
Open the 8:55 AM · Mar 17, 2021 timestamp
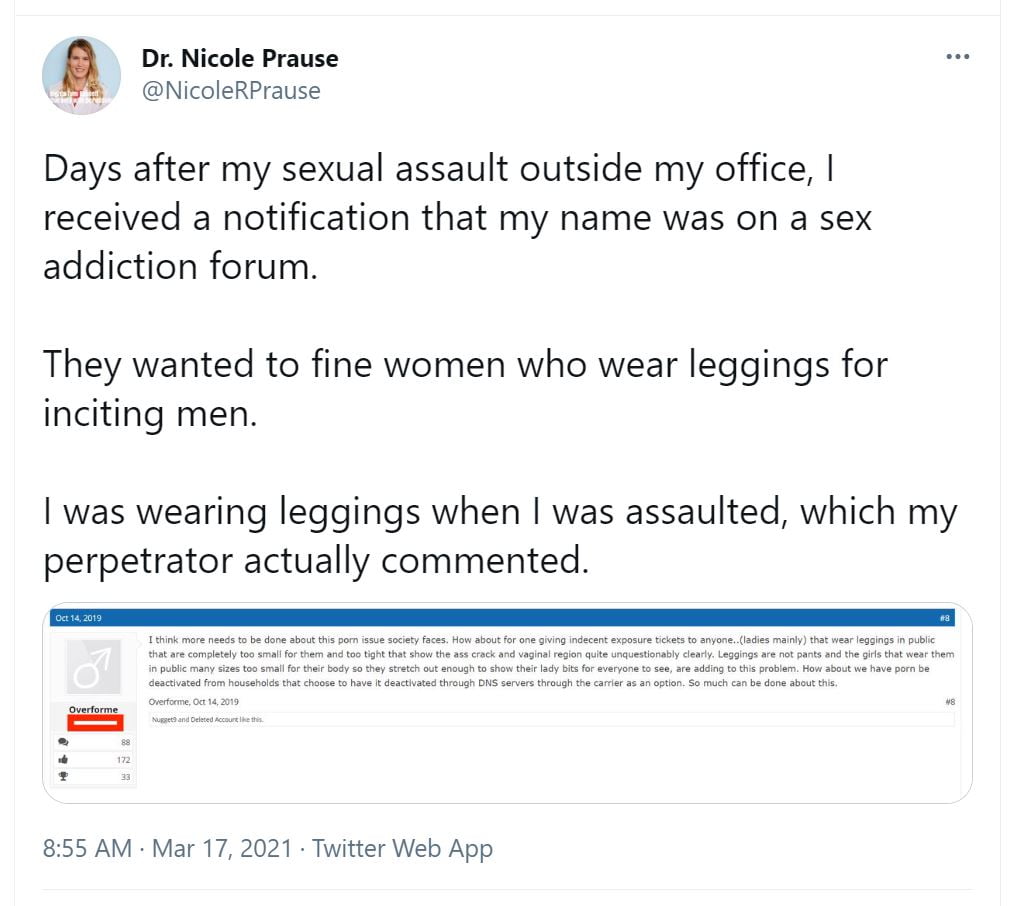pyautogui.click(x=167, y=849)
